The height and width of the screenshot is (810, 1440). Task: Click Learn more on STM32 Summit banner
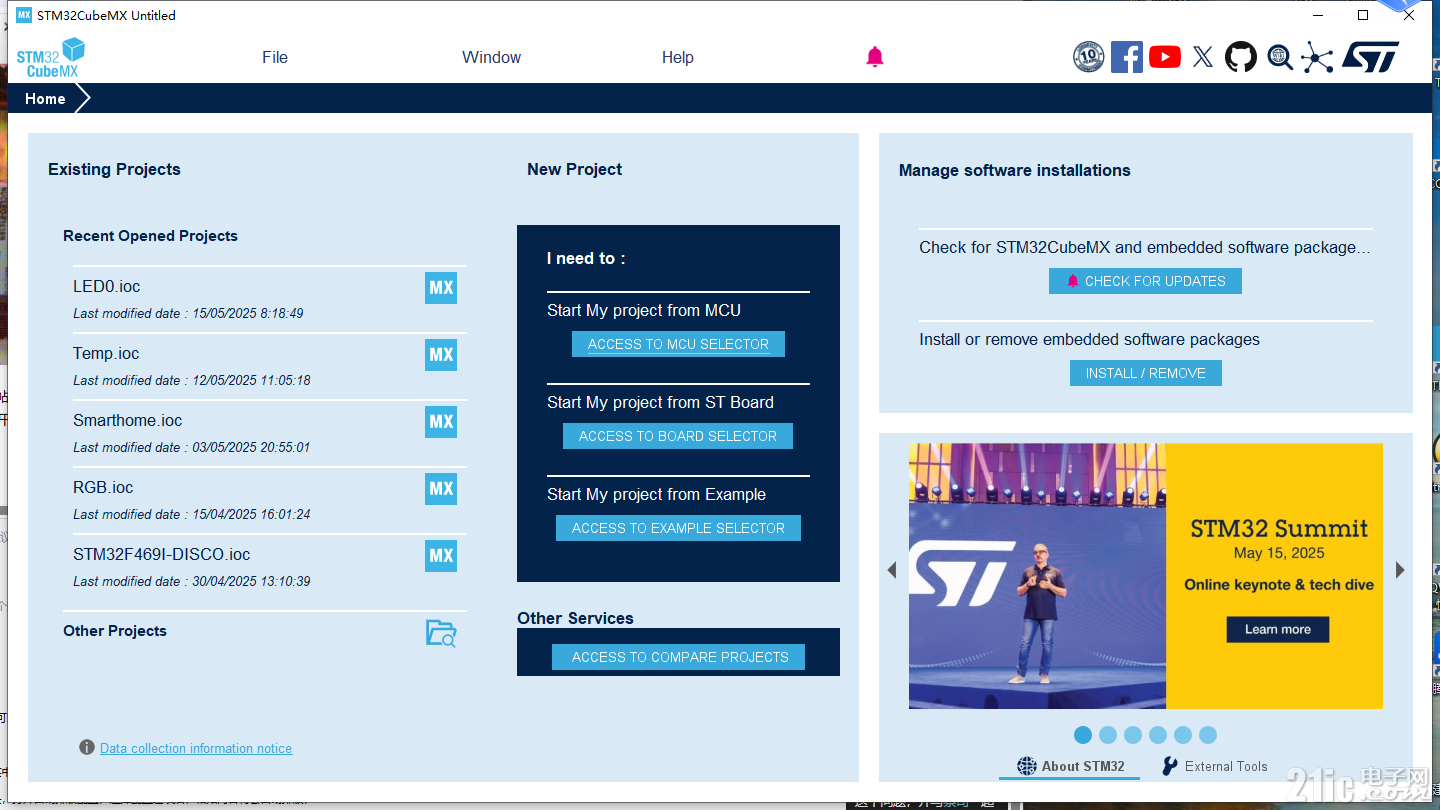1278,629
